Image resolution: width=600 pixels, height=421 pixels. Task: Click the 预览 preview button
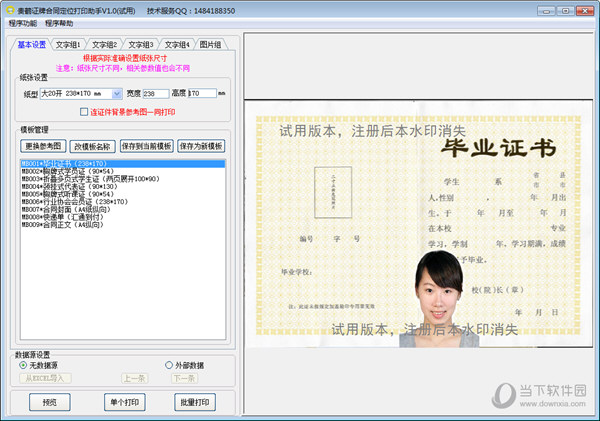[49, 402]
